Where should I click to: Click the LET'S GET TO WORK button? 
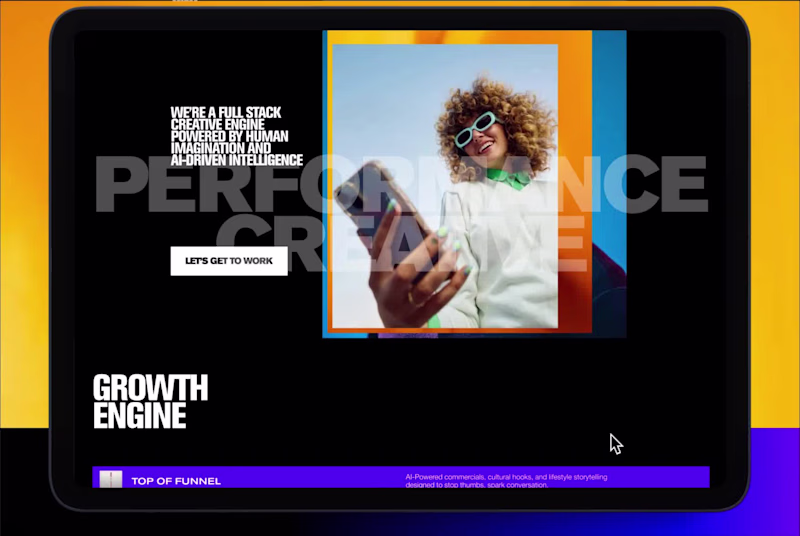(229, 261)
